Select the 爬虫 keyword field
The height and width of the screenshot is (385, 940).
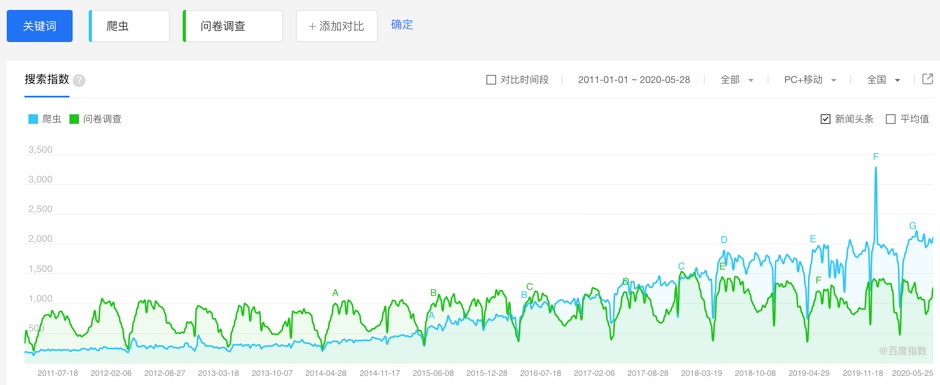tap(129, 26)
